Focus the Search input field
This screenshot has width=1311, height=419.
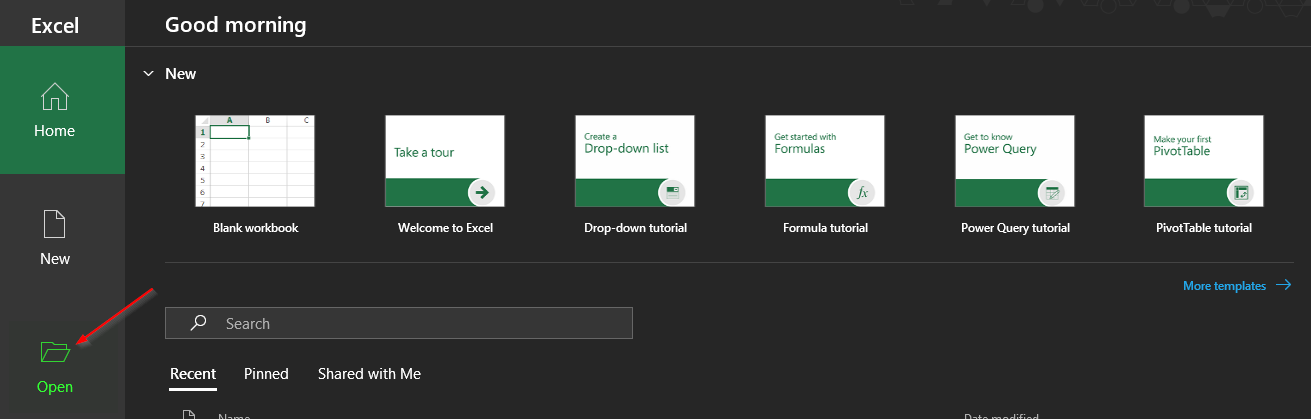(x=399, y=323)
